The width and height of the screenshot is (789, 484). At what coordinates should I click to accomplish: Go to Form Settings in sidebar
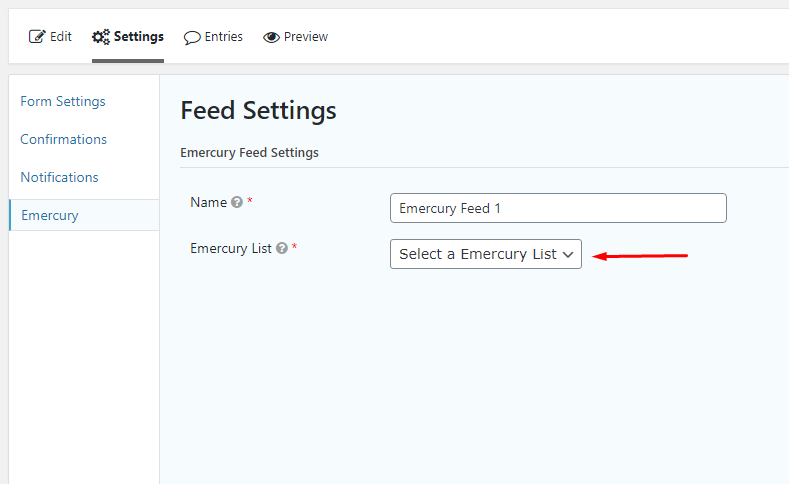[63, 101]
